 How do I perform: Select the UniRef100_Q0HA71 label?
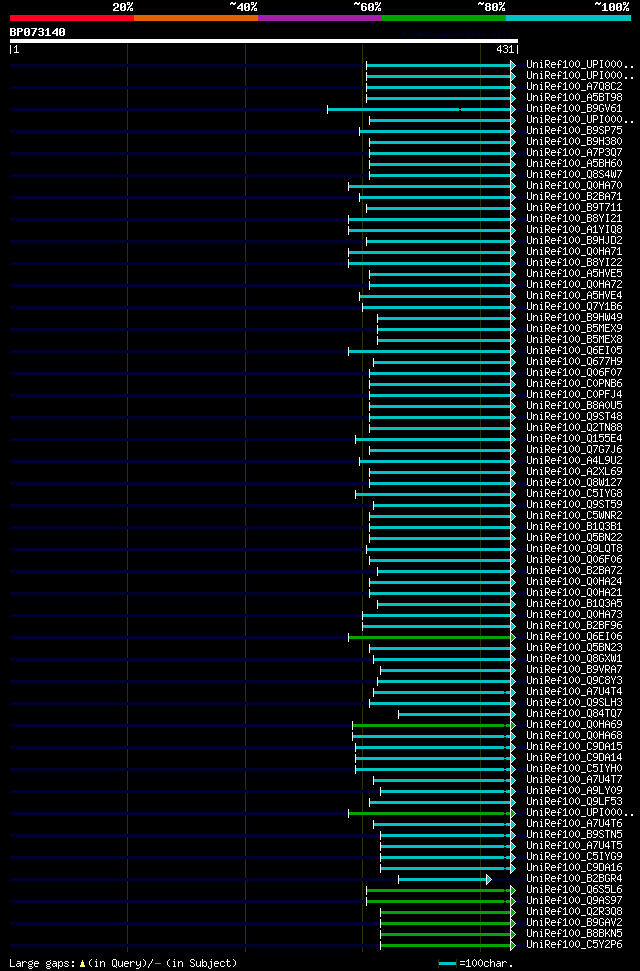[574, 252]
